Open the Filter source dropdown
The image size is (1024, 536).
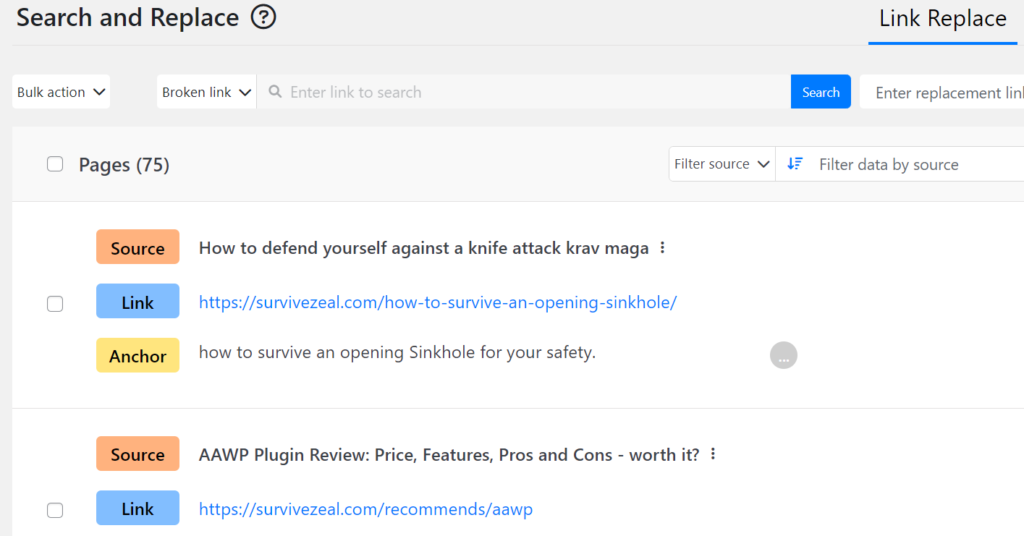point(721,164)
